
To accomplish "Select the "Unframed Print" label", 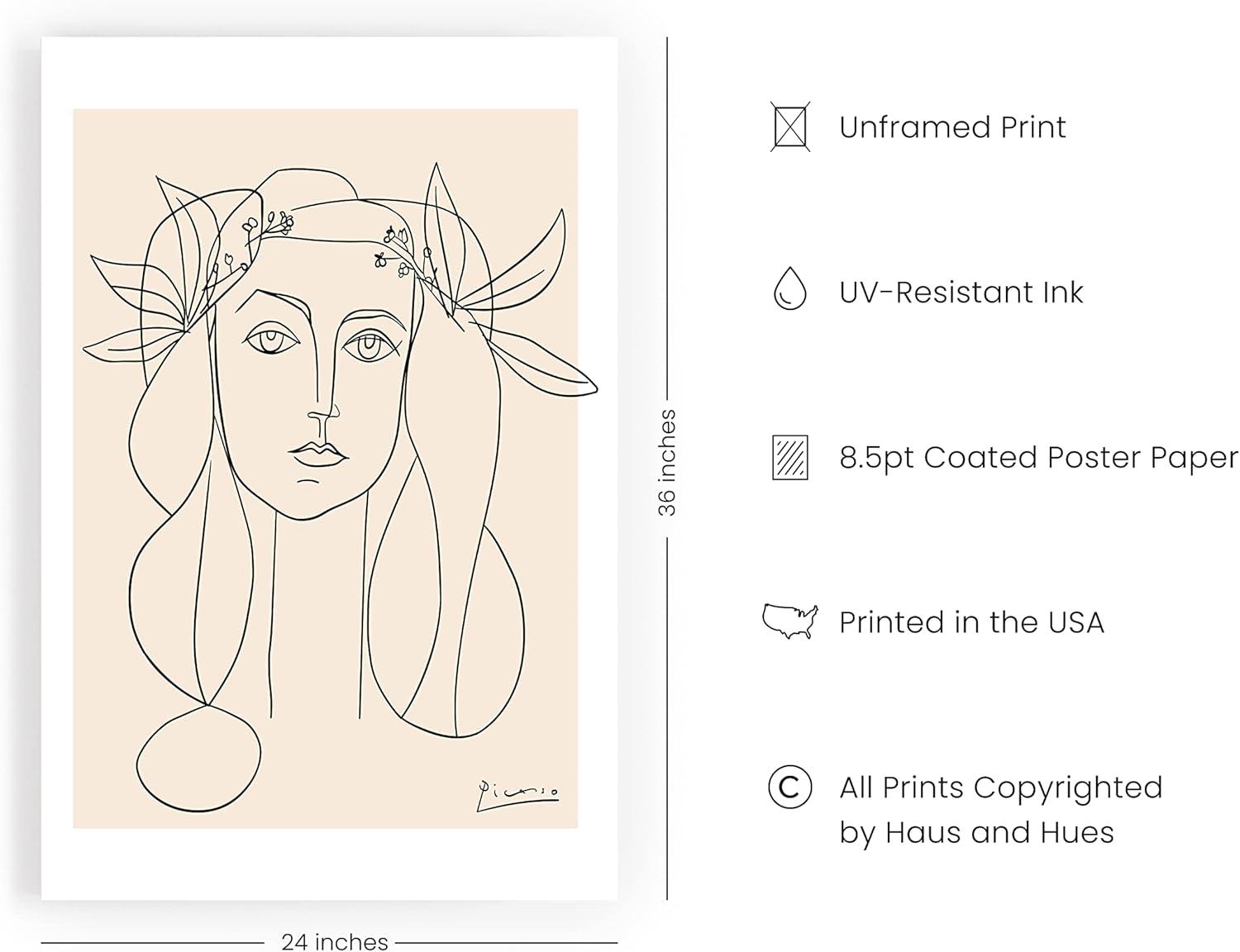I will tap(952, 127).
